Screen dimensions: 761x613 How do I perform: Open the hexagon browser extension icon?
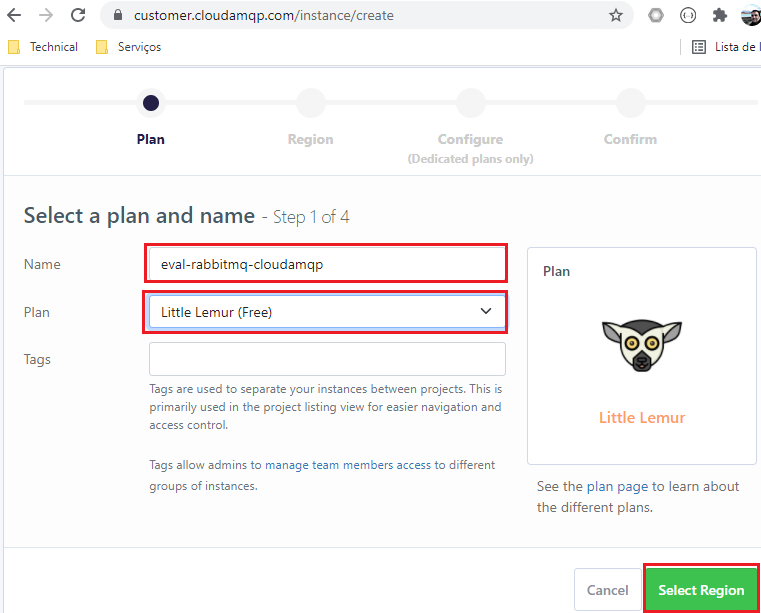[x=656, y=16]
